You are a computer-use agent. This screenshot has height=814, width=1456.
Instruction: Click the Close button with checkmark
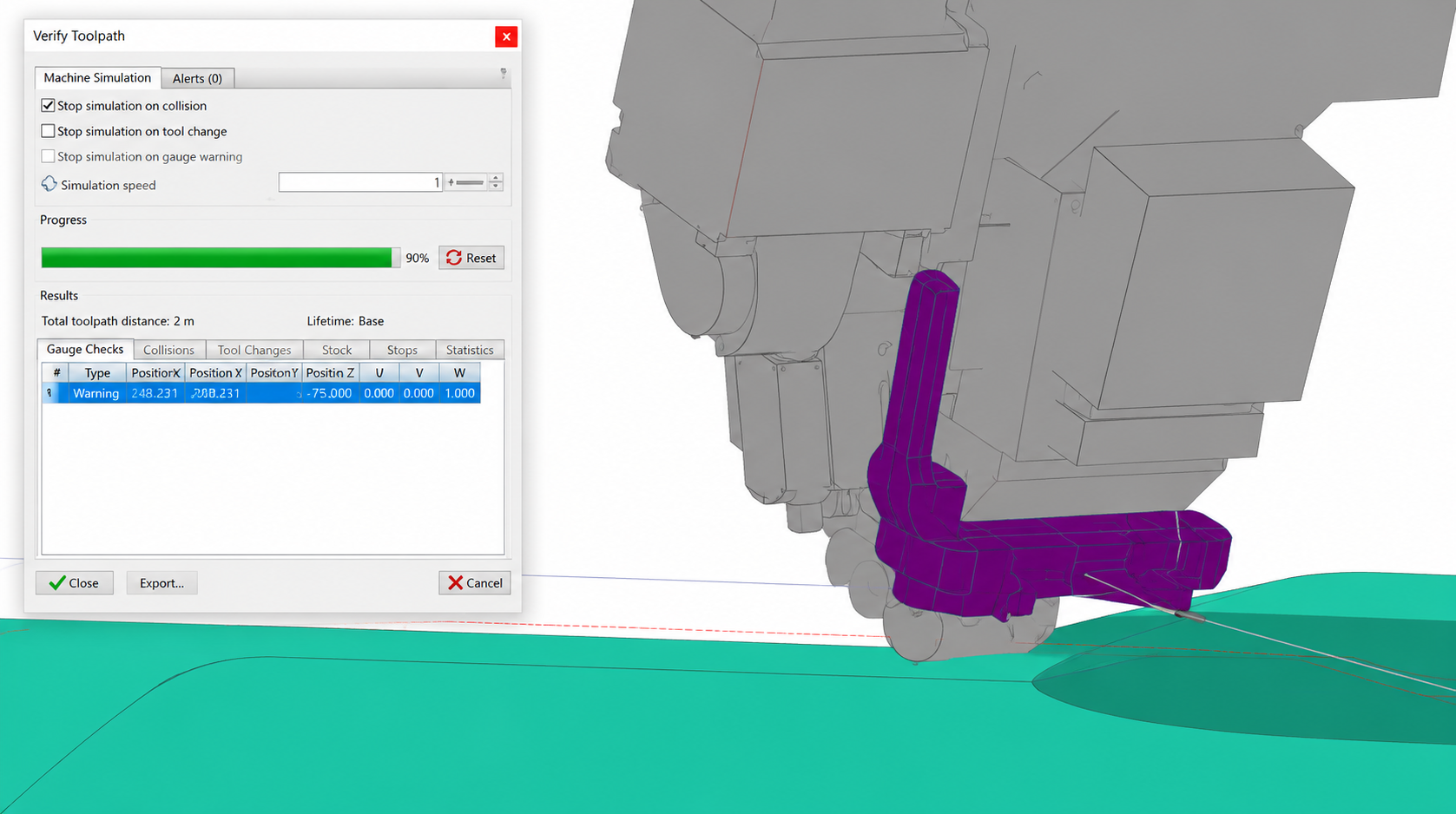75,582
